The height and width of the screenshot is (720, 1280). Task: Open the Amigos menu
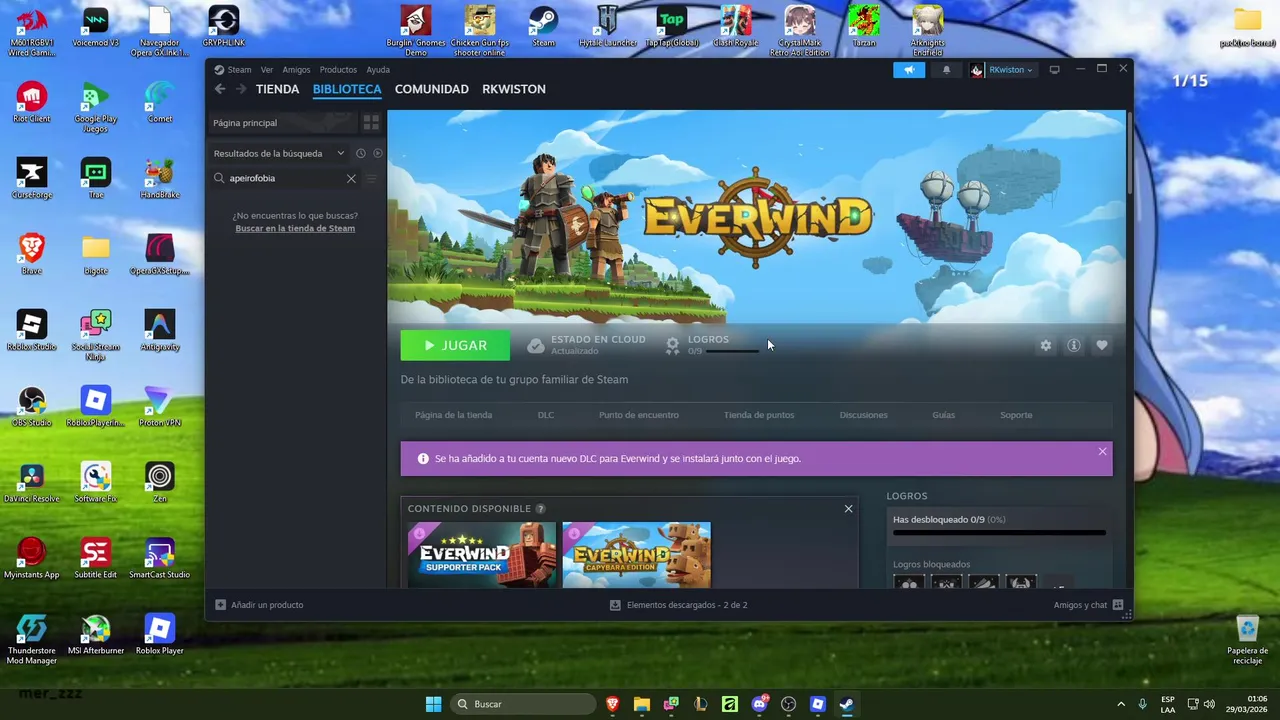pos(296,70)
